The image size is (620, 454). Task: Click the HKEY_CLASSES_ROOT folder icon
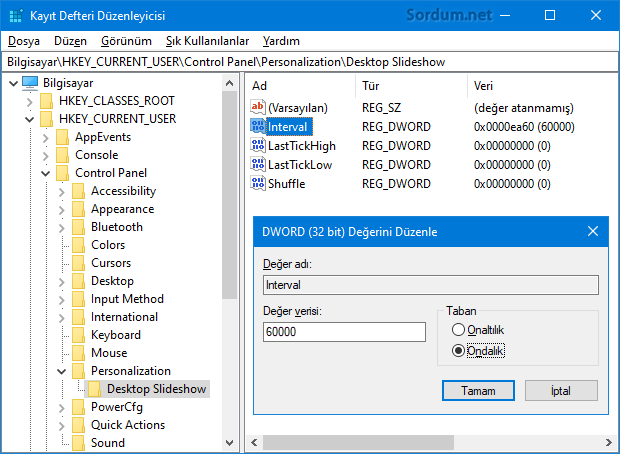coord(47,101)
